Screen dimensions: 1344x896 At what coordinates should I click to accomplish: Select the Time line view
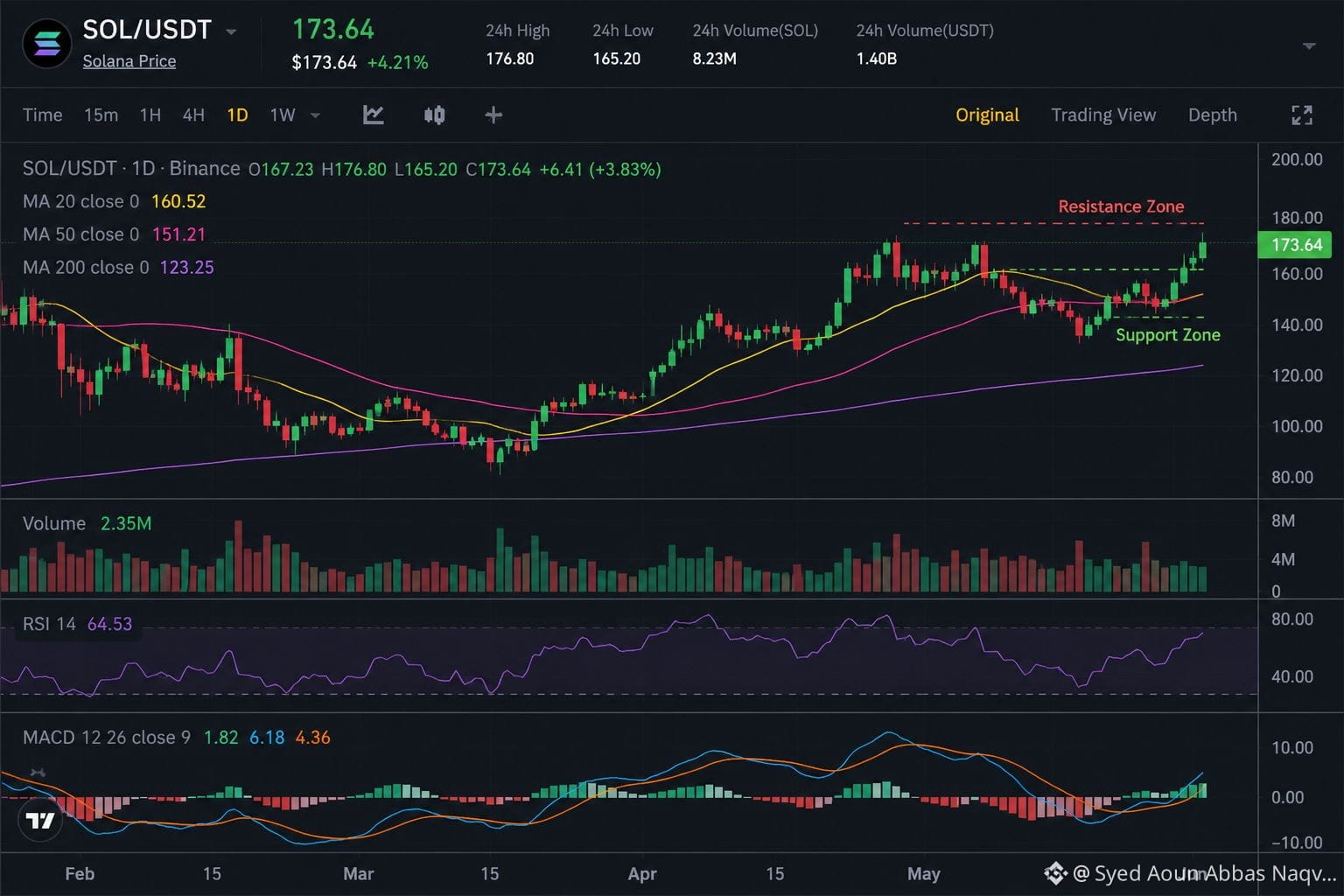click(x=42, y=115)
